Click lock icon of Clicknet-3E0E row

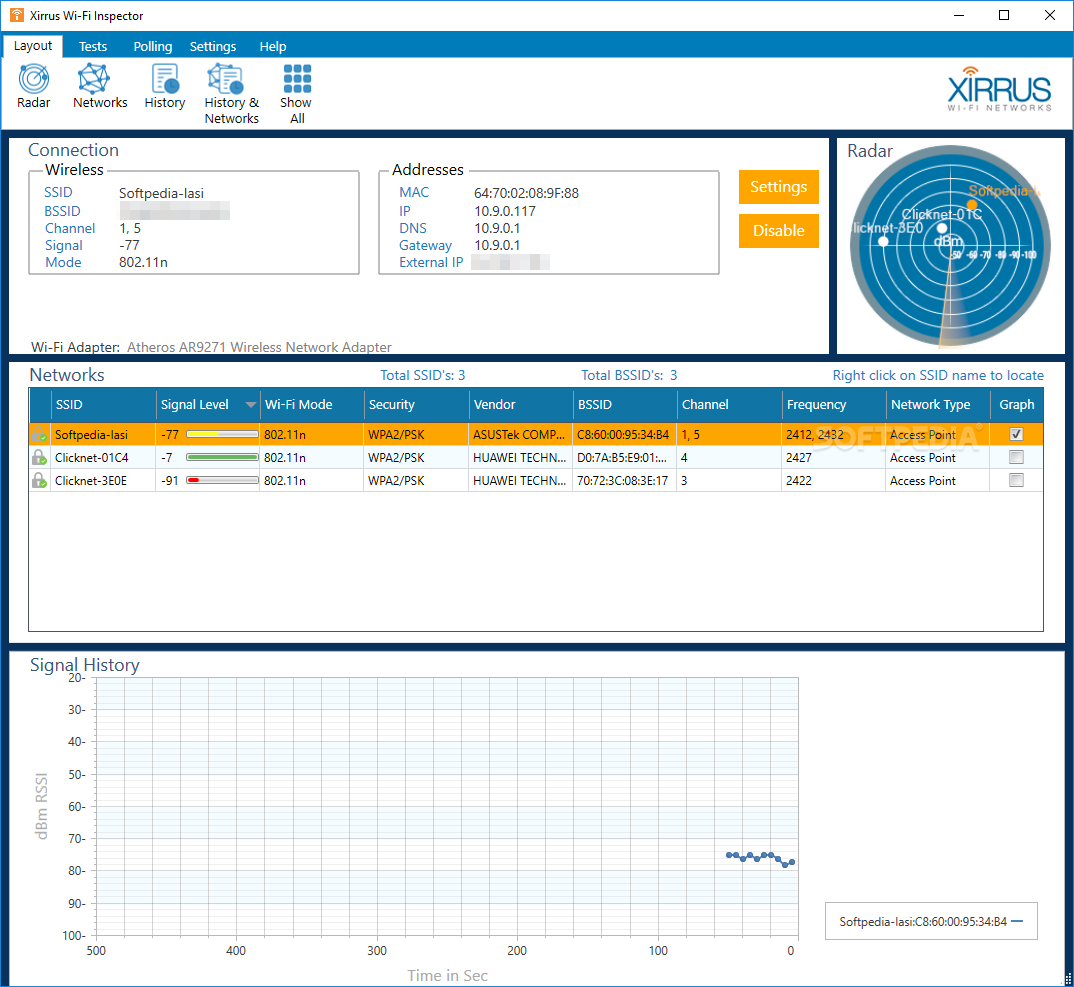tap(39, 481)
